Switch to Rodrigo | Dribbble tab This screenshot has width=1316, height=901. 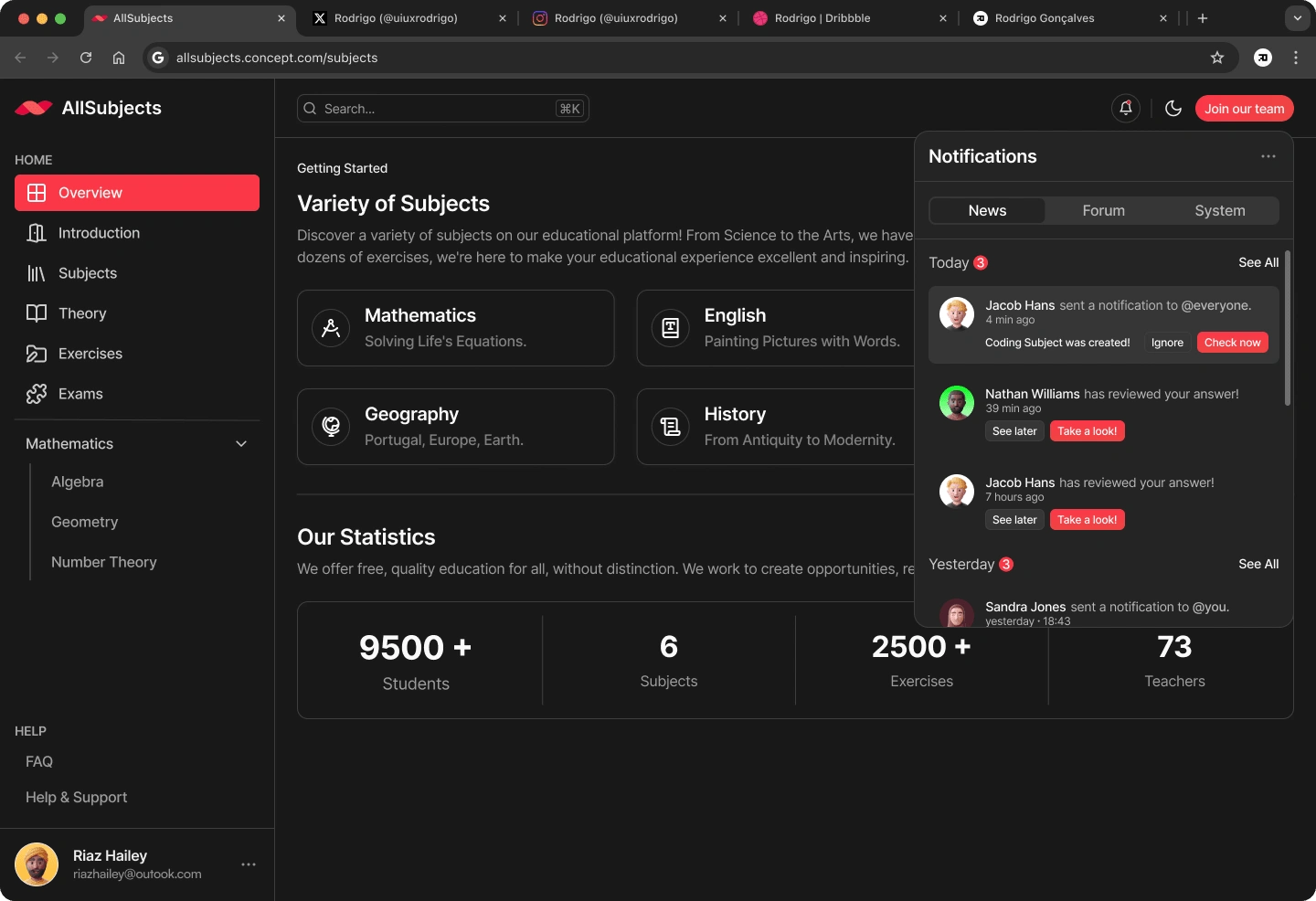click(850, 18)
